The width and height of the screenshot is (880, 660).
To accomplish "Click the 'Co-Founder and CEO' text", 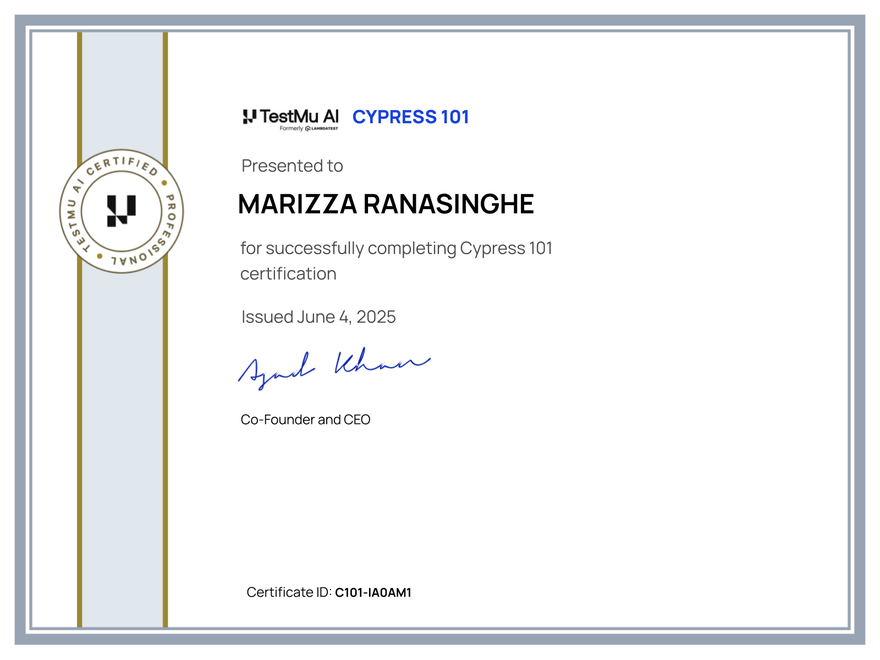I will tap(304, 419).
